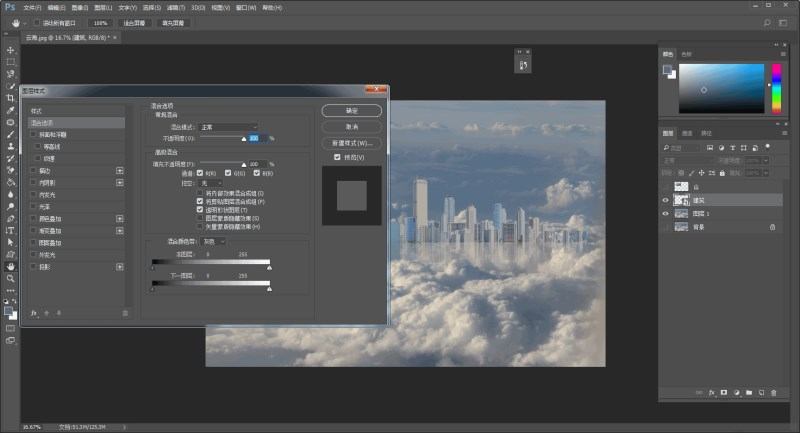Toggle the 预览(V) preview checkbox

coord(337,157)
